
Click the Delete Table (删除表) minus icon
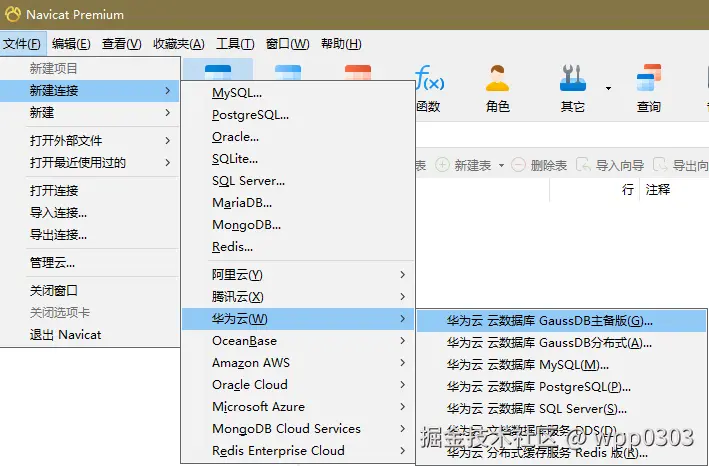coord(518,165)
